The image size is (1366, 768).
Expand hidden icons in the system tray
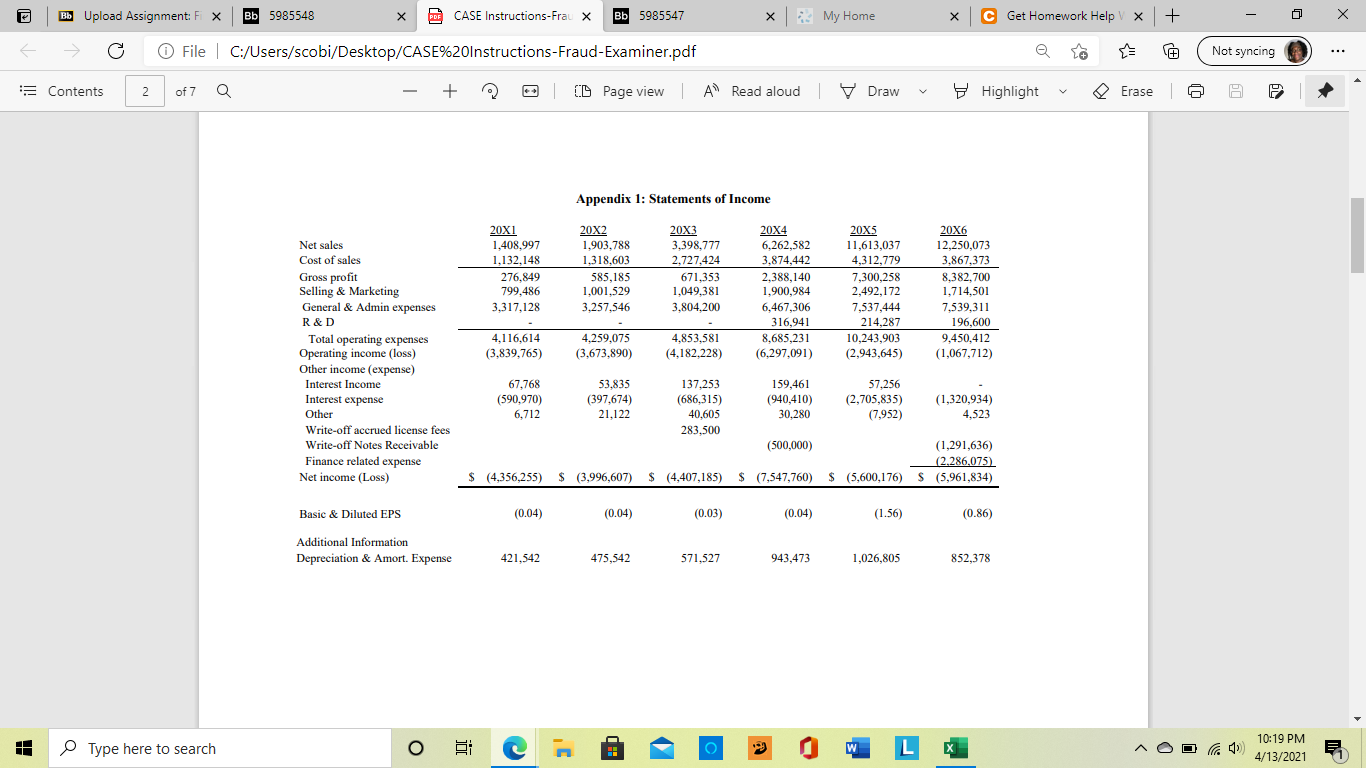[1139, 747]
